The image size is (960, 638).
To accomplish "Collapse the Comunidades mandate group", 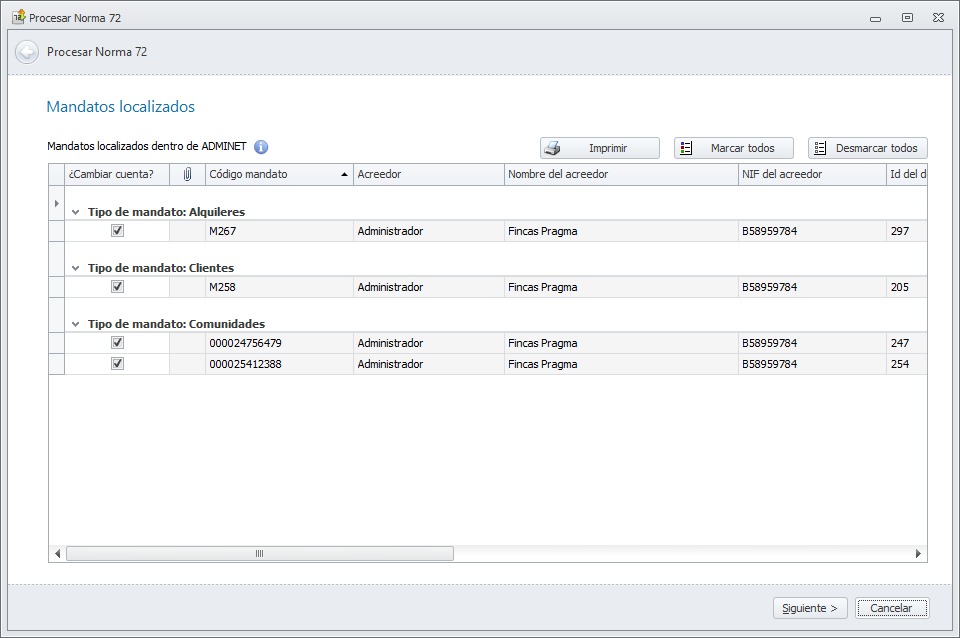I will point(76,324).
